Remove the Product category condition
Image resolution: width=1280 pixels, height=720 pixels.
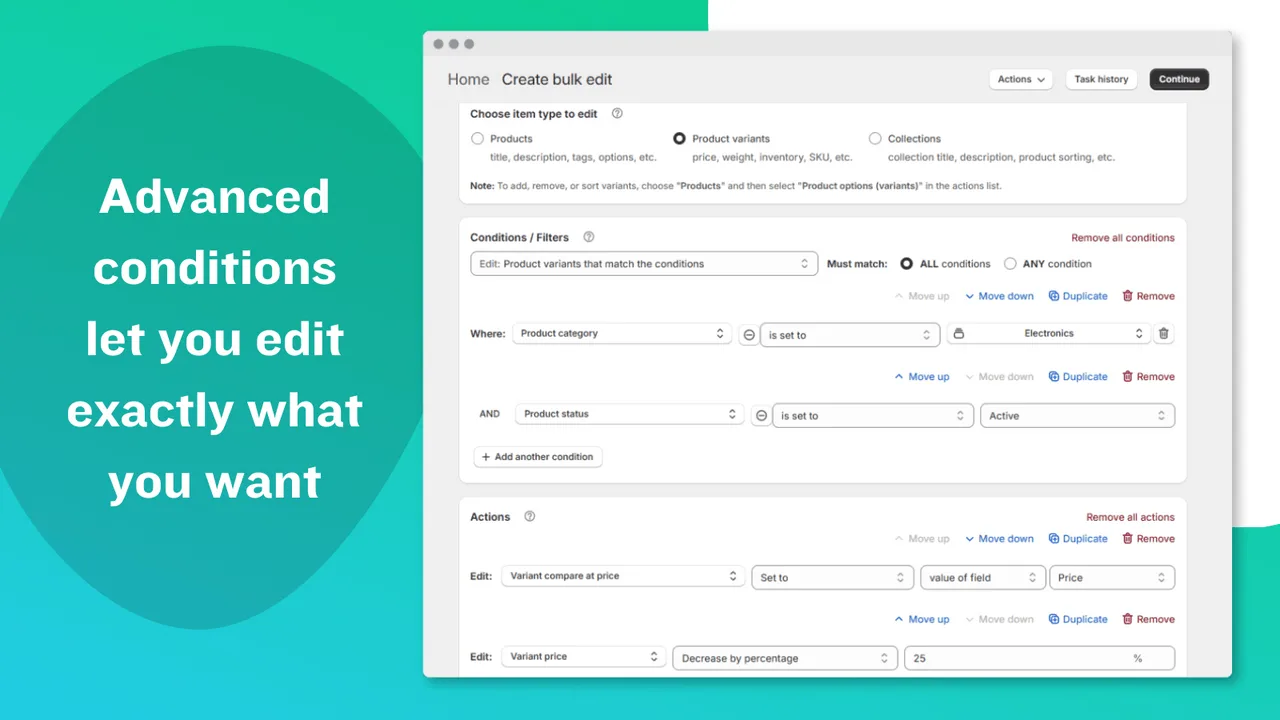pos(1148,296)
